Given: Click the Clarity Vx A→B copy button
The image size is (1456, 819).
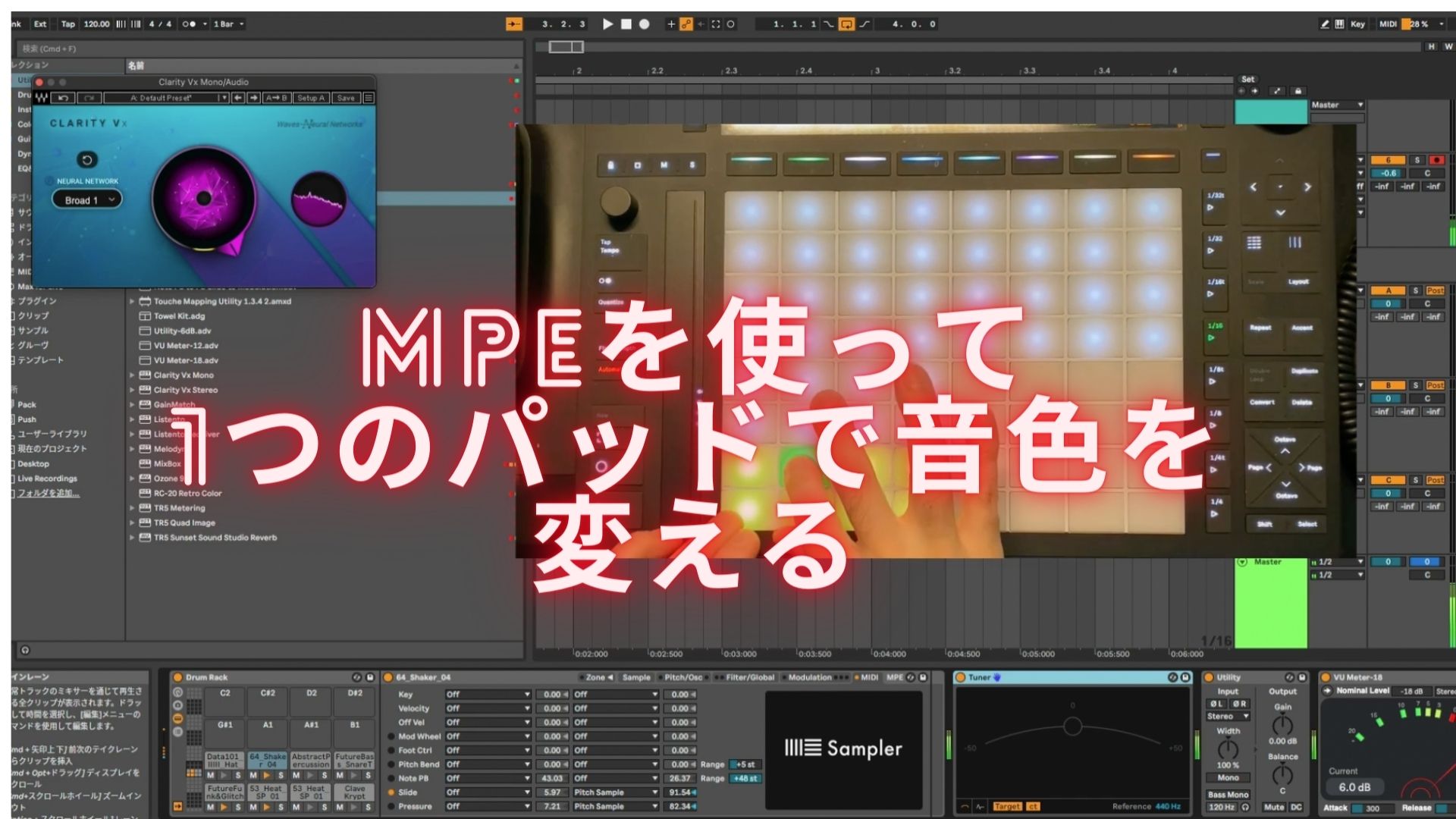Looking at the screenshot, I should point(276,98).
